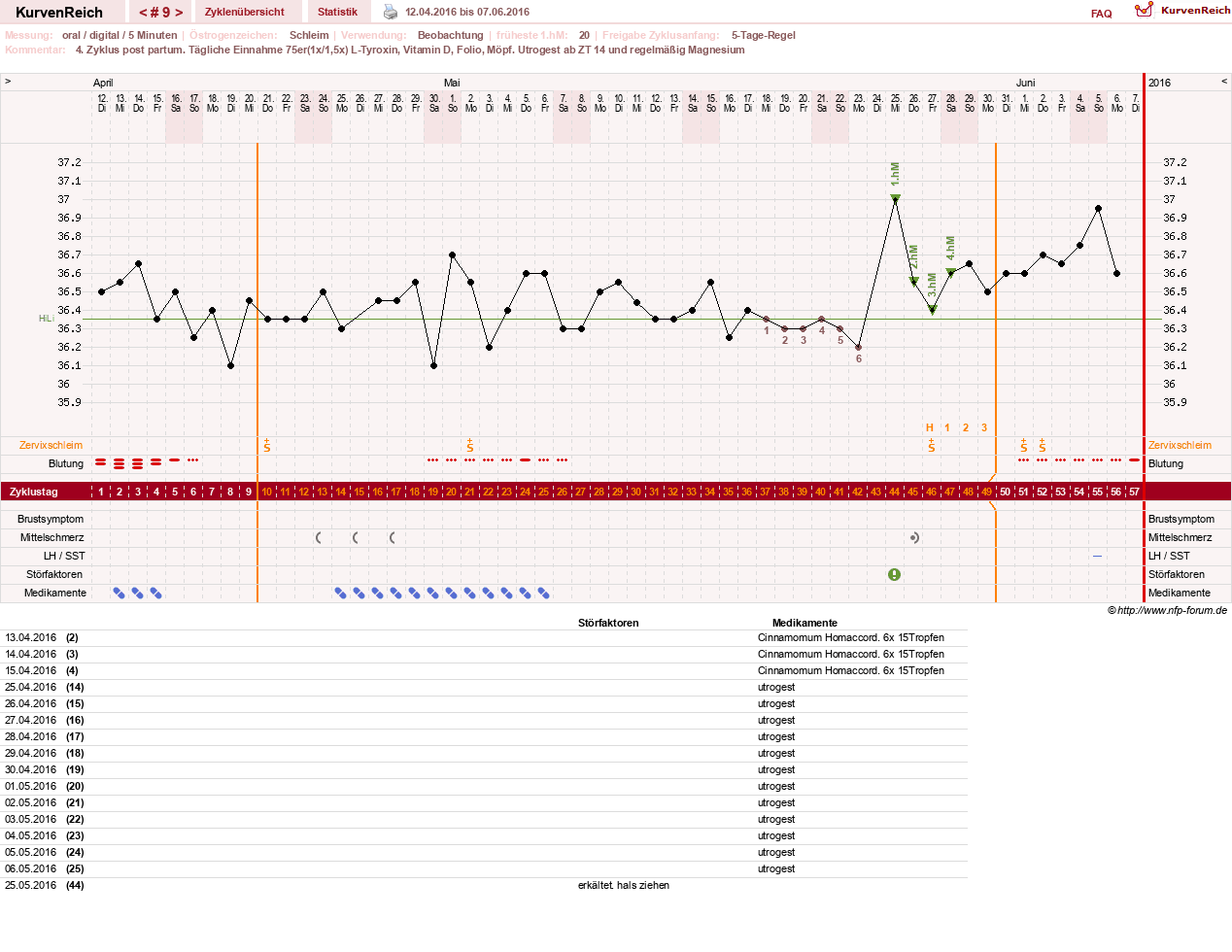The width and height of the screenshot is (1232, 952).
Task: Click the Zervixschleim row label on the left
Action: coord(51,445)
